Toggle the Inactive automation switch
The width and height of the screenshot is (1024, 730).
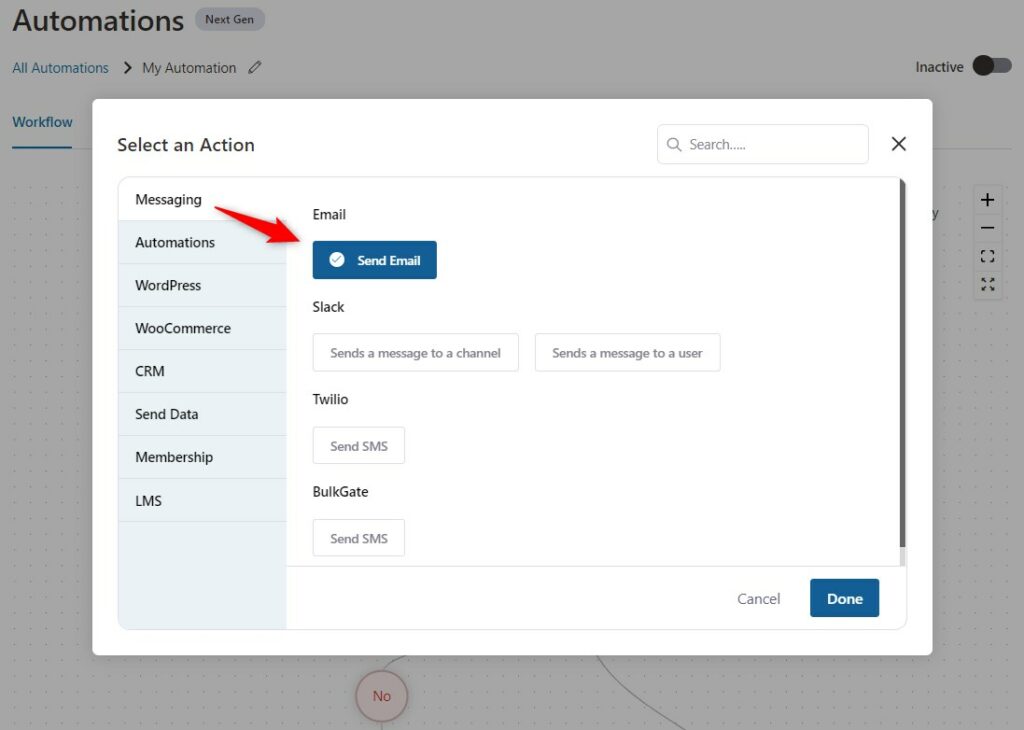[992, 66]
